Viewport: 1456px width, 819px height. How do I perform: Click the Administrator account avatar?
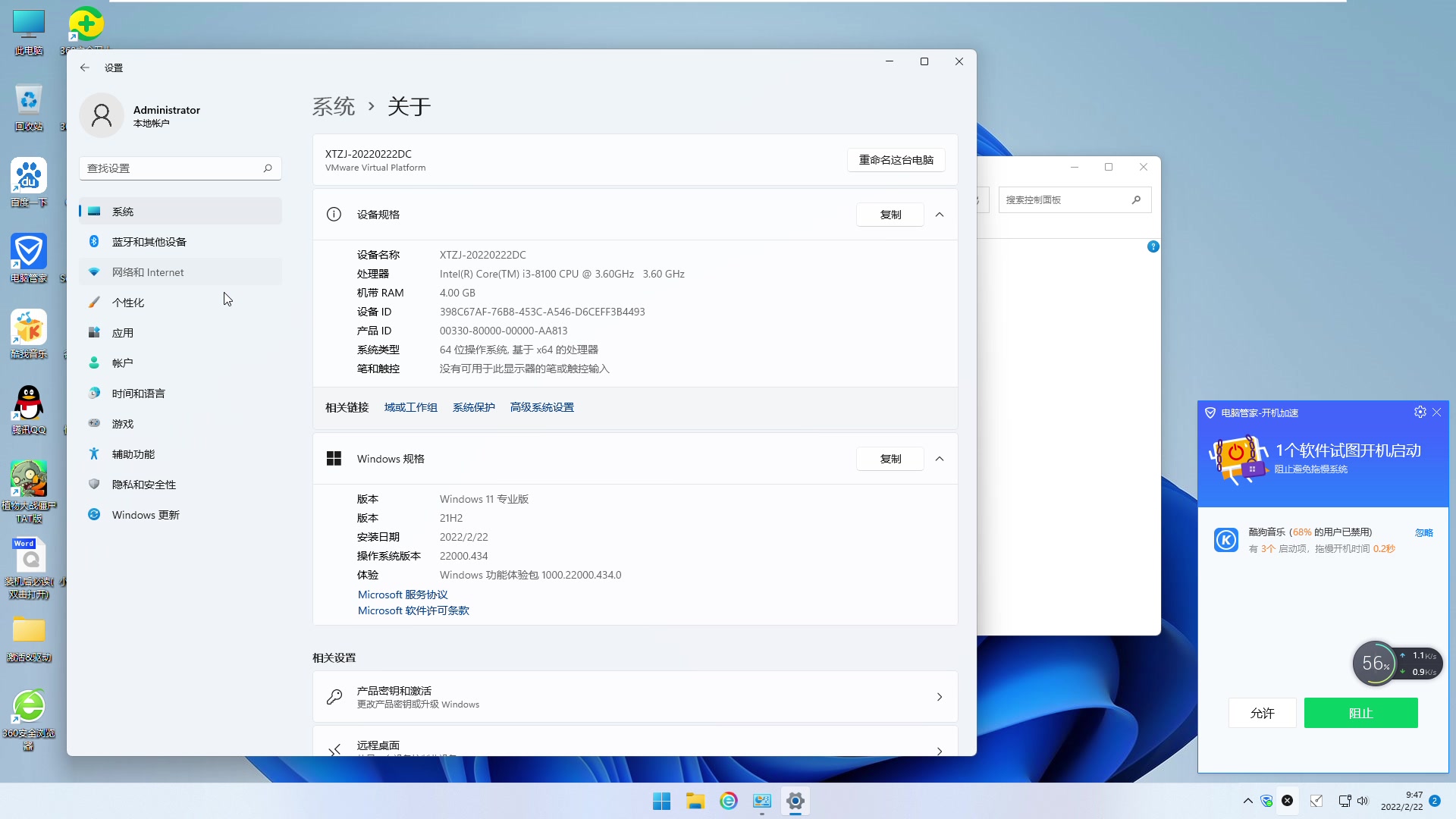click(x=102, y=115)
